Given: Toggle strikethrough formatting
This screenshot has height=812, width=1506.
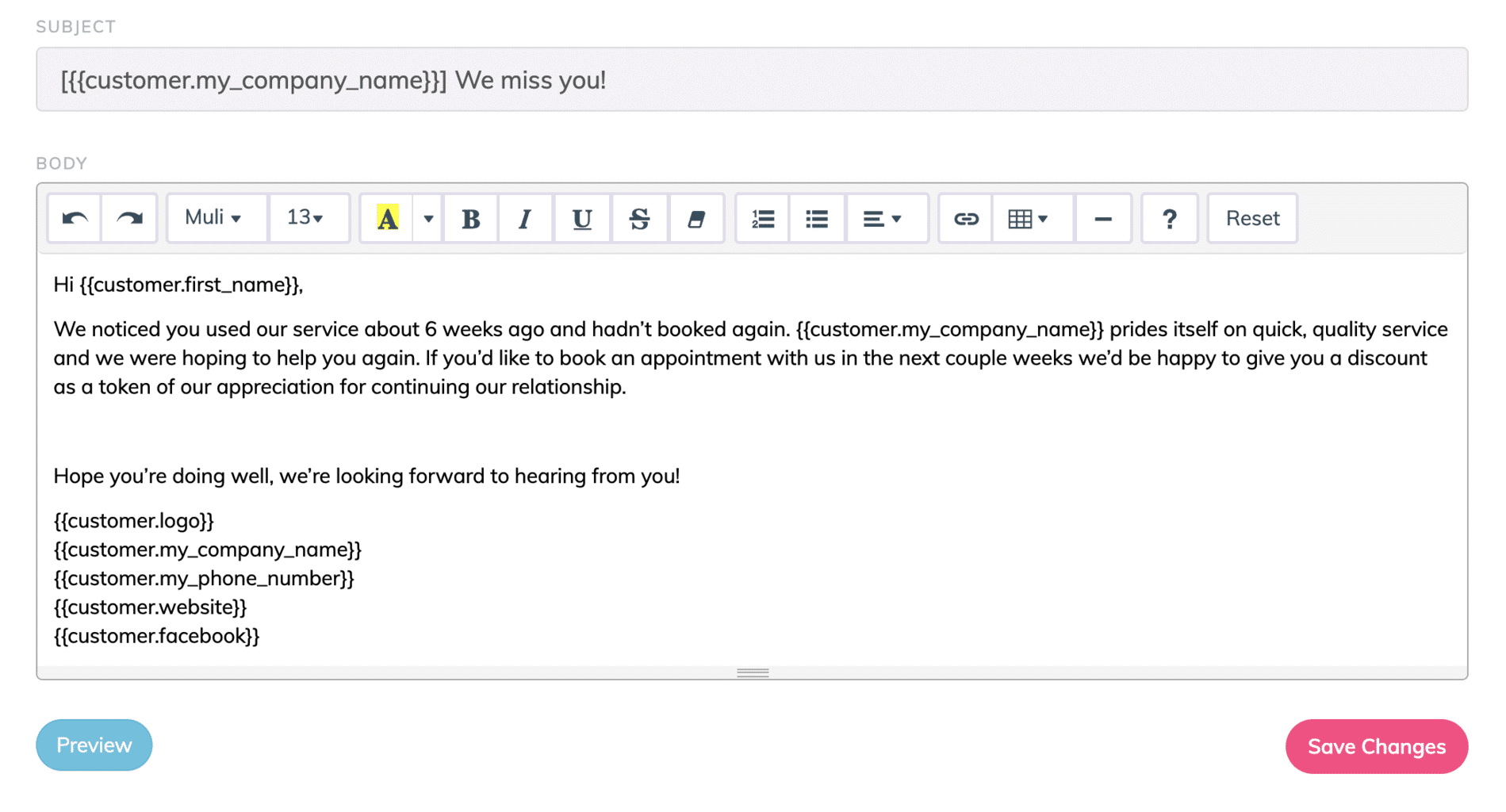Looking at the screenshot, I should tap(639, 218).
